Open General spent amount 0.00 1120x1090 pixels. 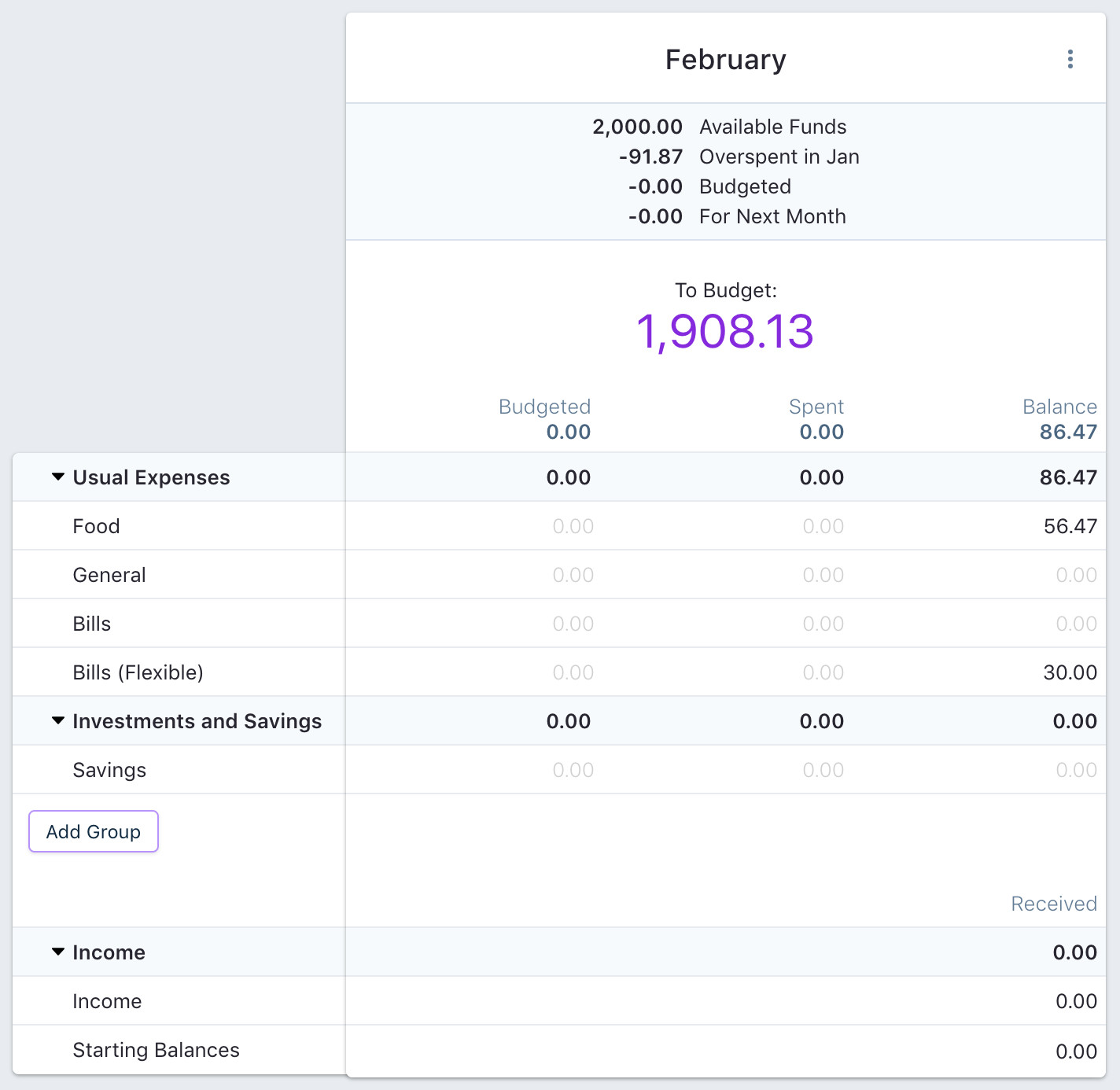click(823, 575)
